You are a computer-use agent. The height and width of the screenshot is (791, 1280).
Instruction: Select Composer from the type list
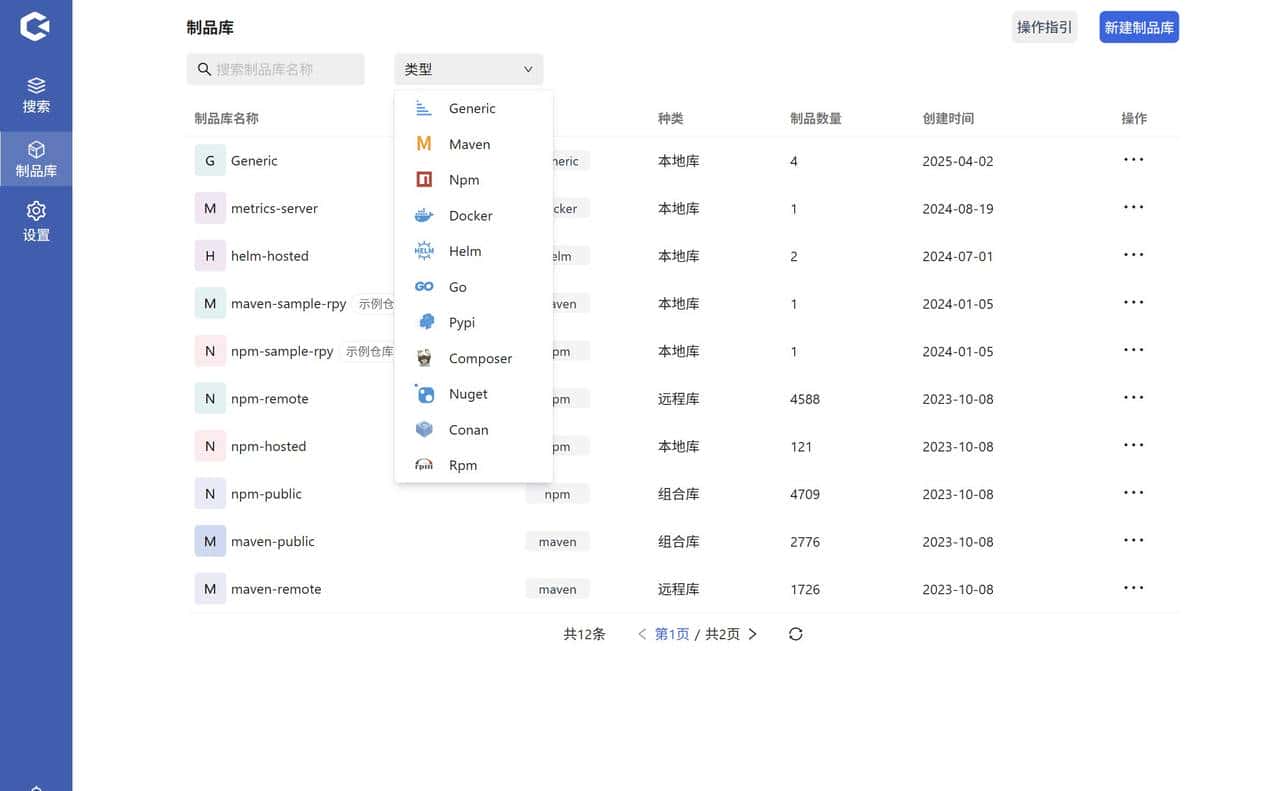pos(480,358)
